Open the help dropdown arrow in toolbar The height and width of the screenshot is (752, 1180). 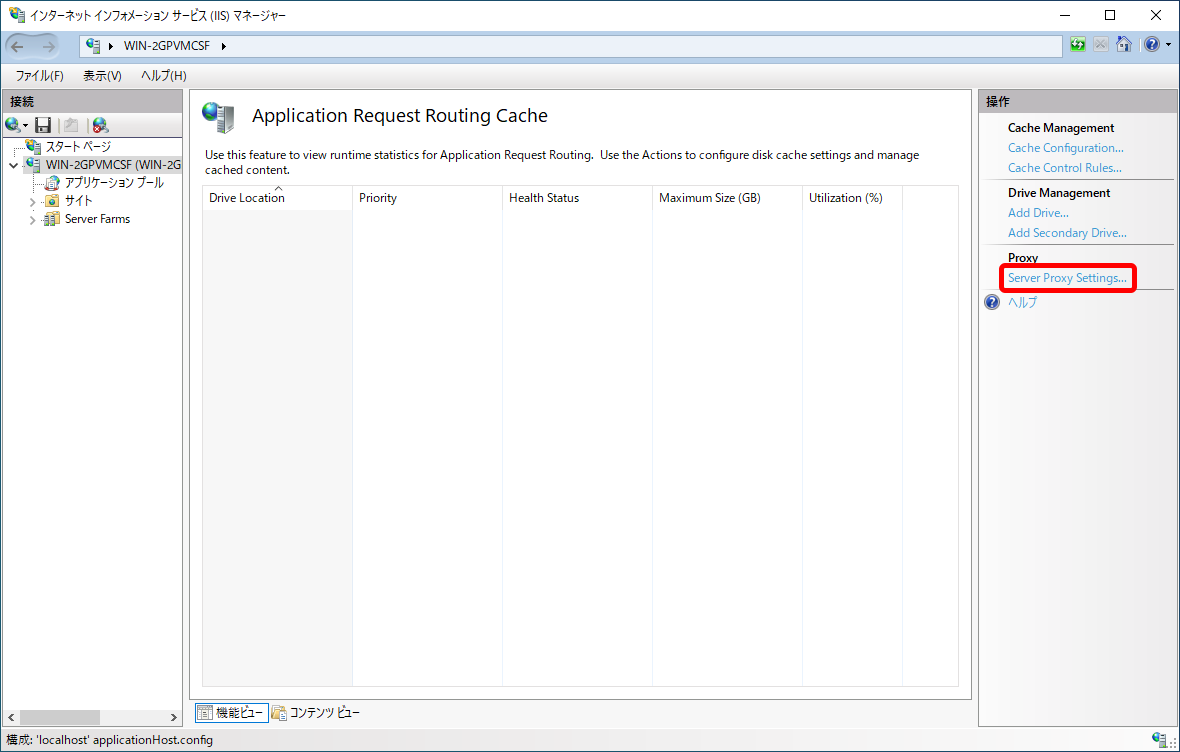(x=1168, y=46)
